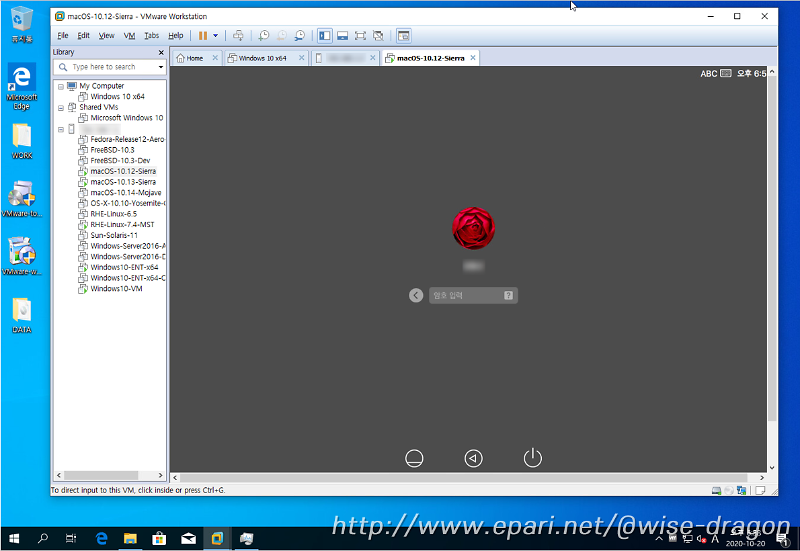Click the macOS shut down power button
The width and height of the screenshot is (800, 551).
pos(533,458)
